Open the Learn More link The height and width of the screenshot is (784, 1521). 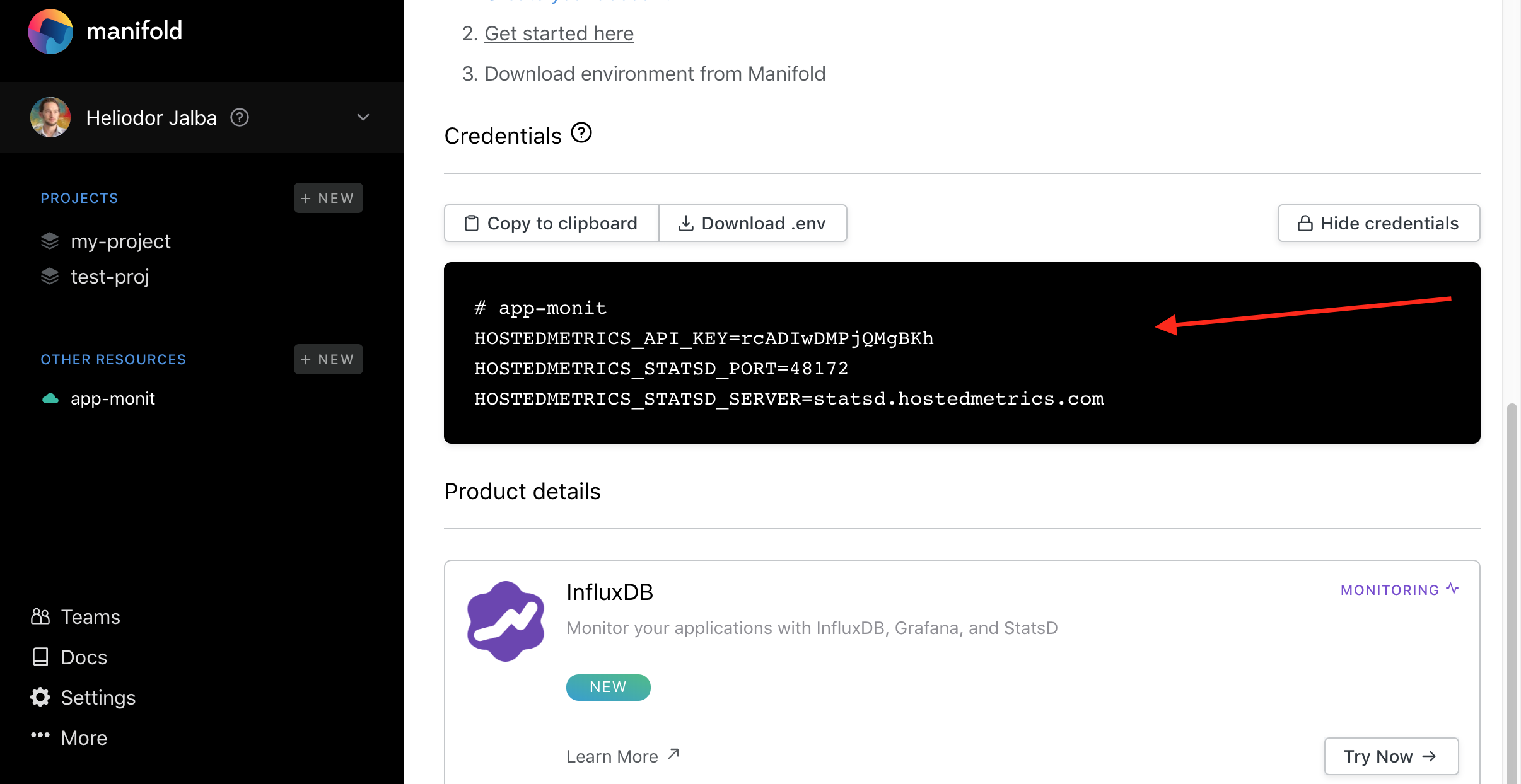click(612, 756)
